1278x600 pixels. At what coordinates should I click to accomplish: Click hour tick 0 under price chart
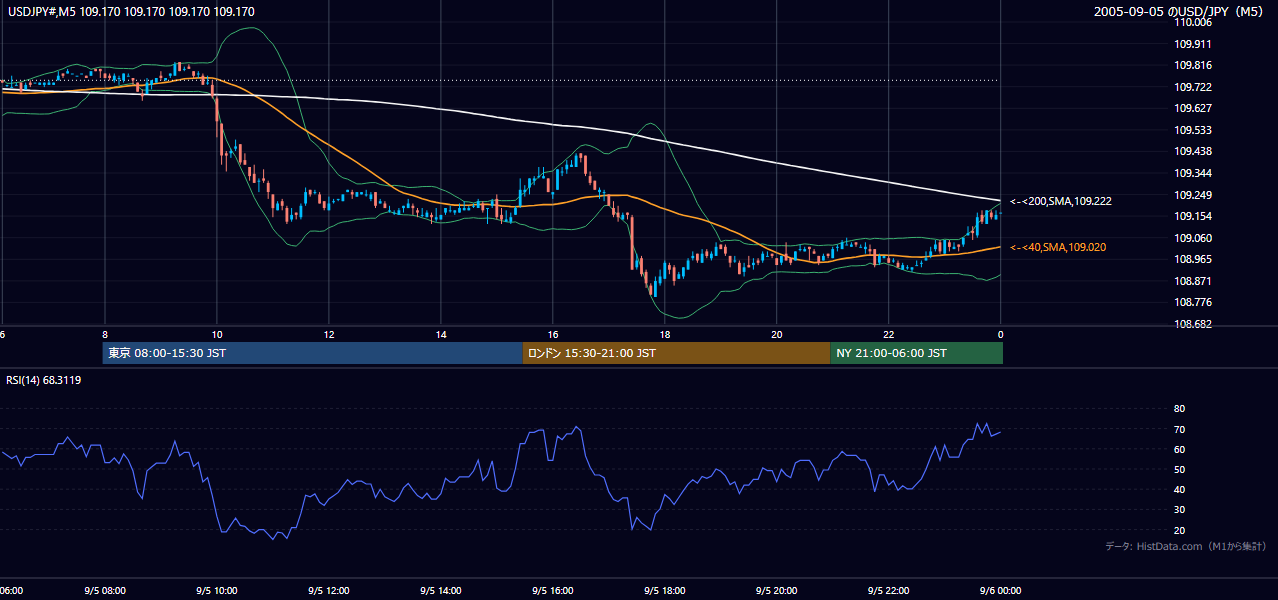tap(1000, 334)
